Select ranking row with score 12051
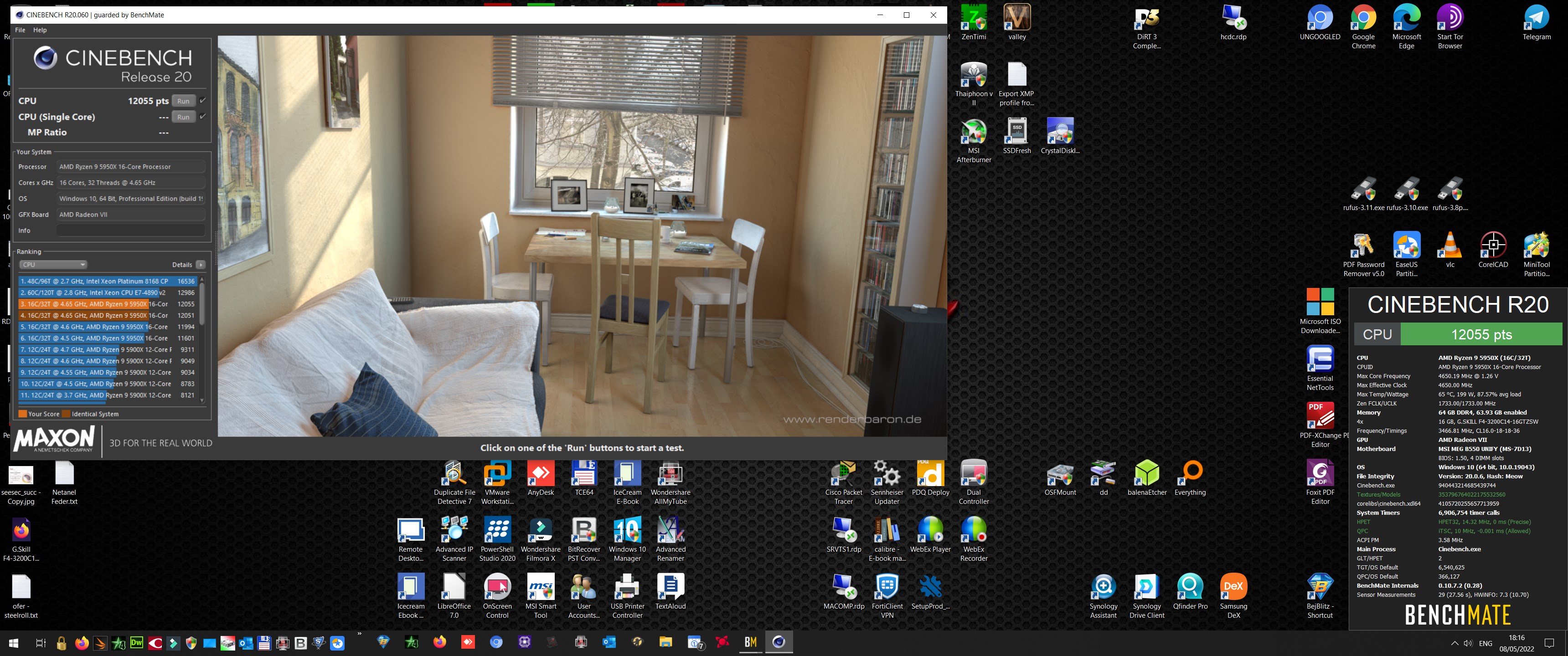Image resolution: width=1568 pixels, height=656 pixels. pyautogui.click(x=107, y=316)
